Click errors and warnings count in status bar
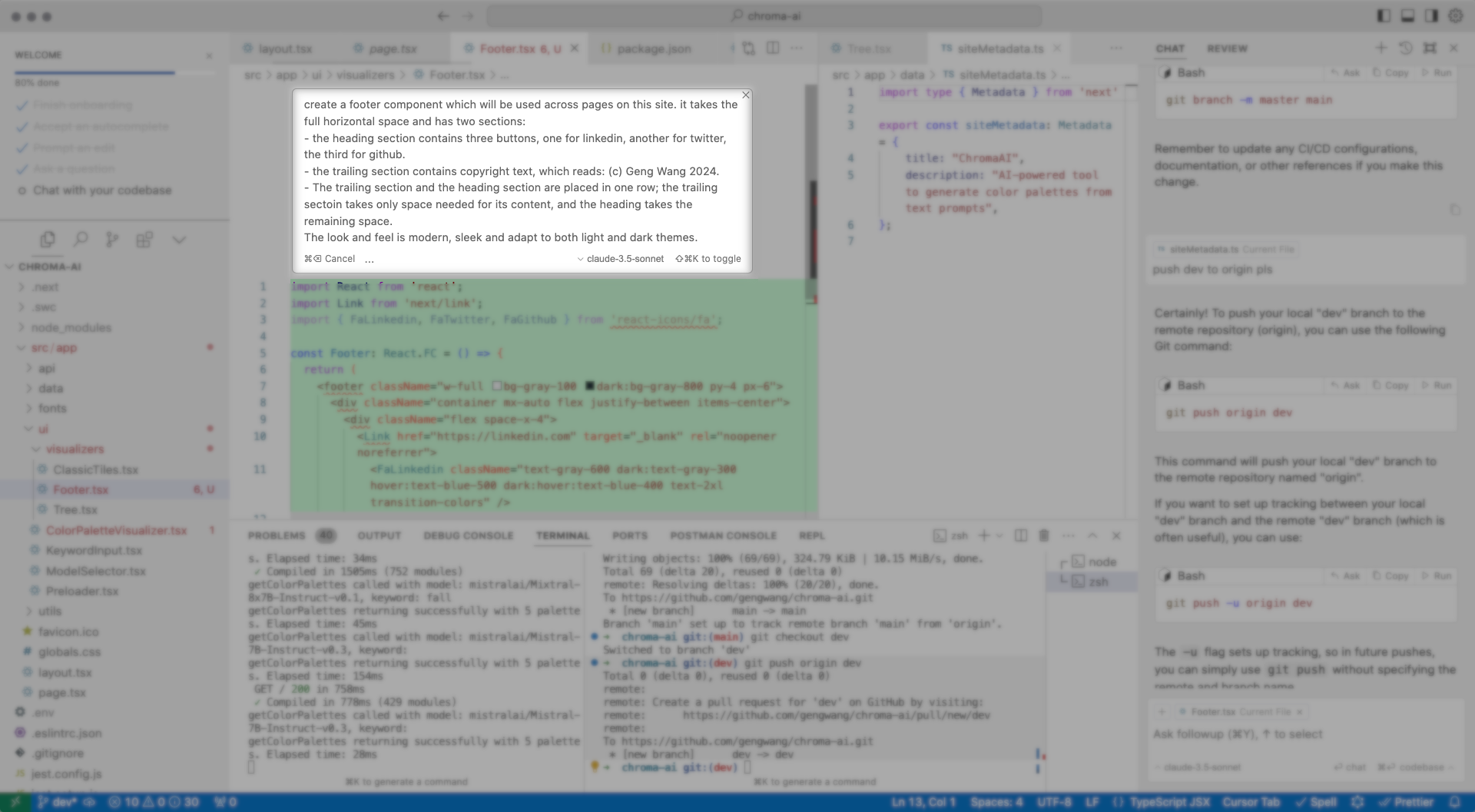The image size is (1475, 812). coord(154,802)
